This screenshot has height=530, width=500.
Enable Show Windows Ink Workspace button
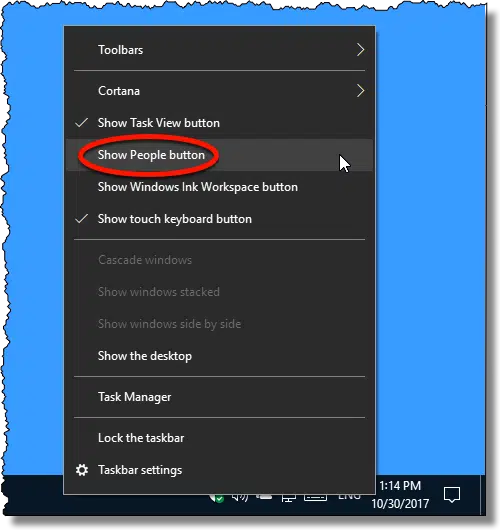pos(219,187)
